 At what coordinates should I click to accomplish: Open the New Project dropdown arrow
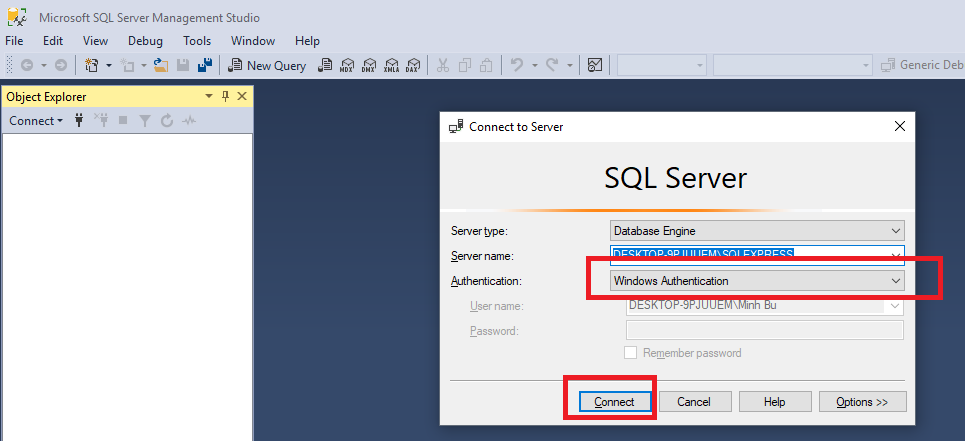(109, 65)
